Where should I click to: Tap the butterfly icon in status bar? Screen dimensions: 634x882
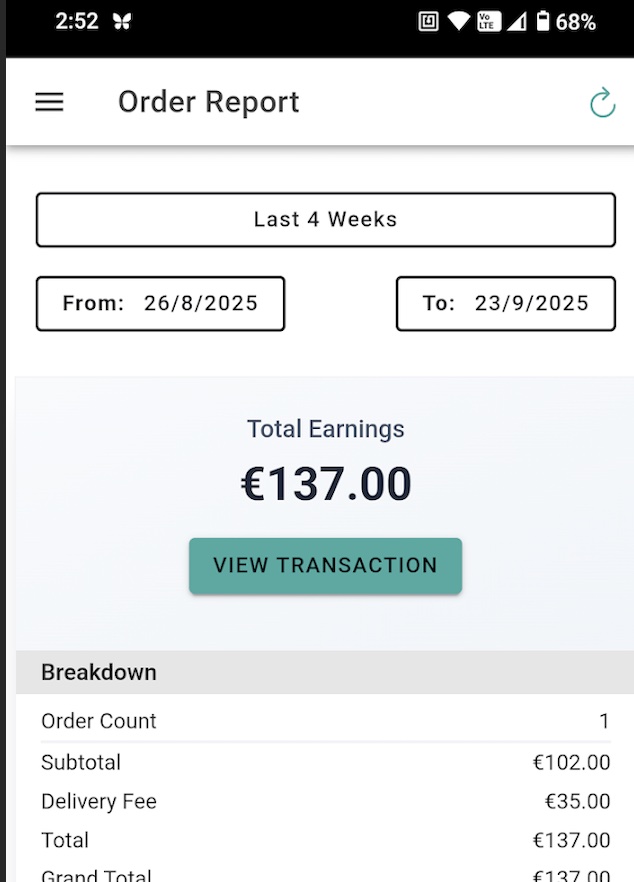(x=122, y=22)
